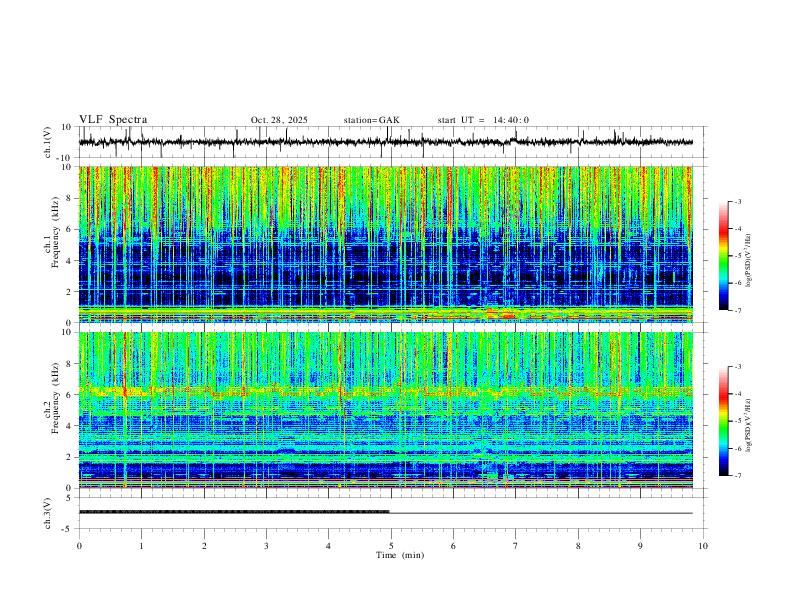This screenshot has height=612, width=792.
Task: Click the ch.2 spectrogram color scale bar
Action: (724, 421)
